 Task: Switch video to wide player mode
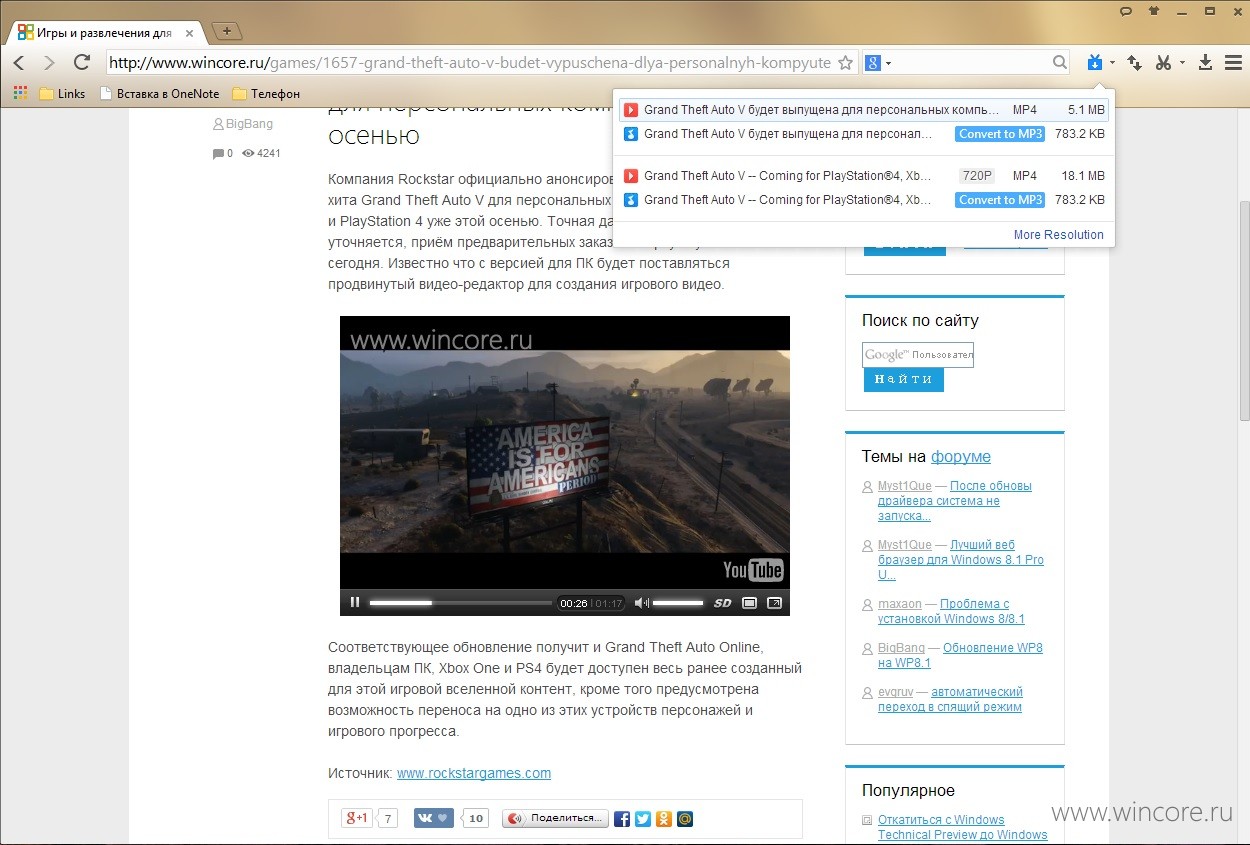tap(749, 603)
